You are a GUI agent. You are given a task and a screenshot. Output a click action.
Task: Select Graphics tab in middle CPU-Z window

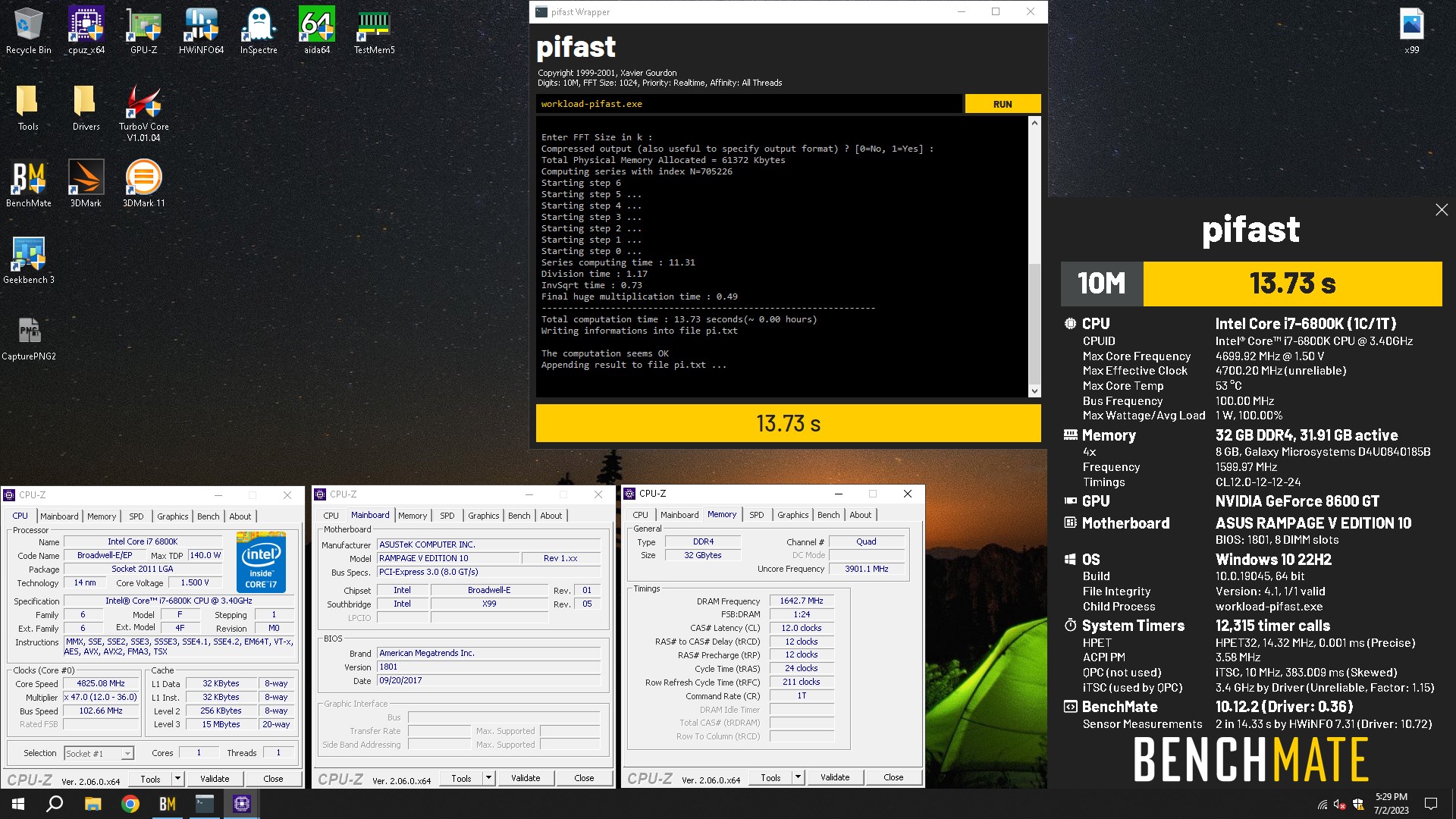pos(483,516)
